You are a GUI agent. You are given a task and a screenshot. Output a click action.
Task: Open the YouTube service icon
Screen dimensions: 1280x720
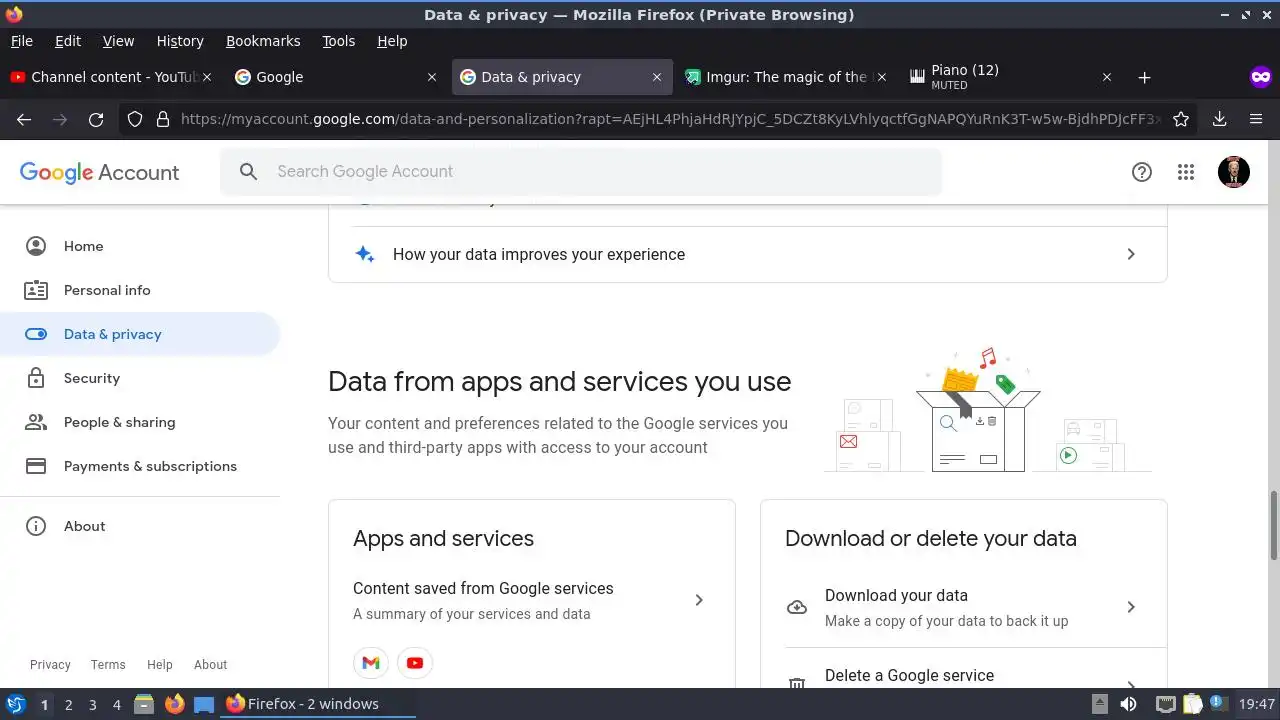point(415,663)
